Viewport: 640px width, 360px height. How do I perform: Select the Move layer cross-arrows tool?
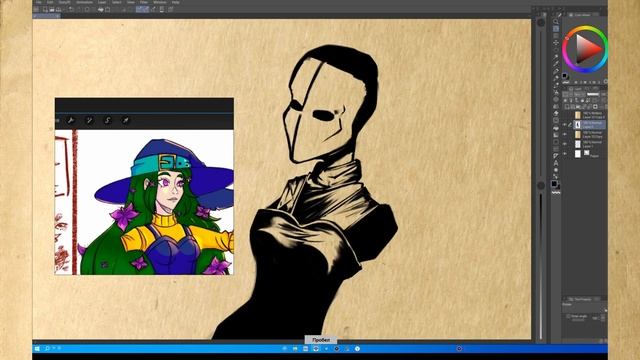[x=556, y=42]
